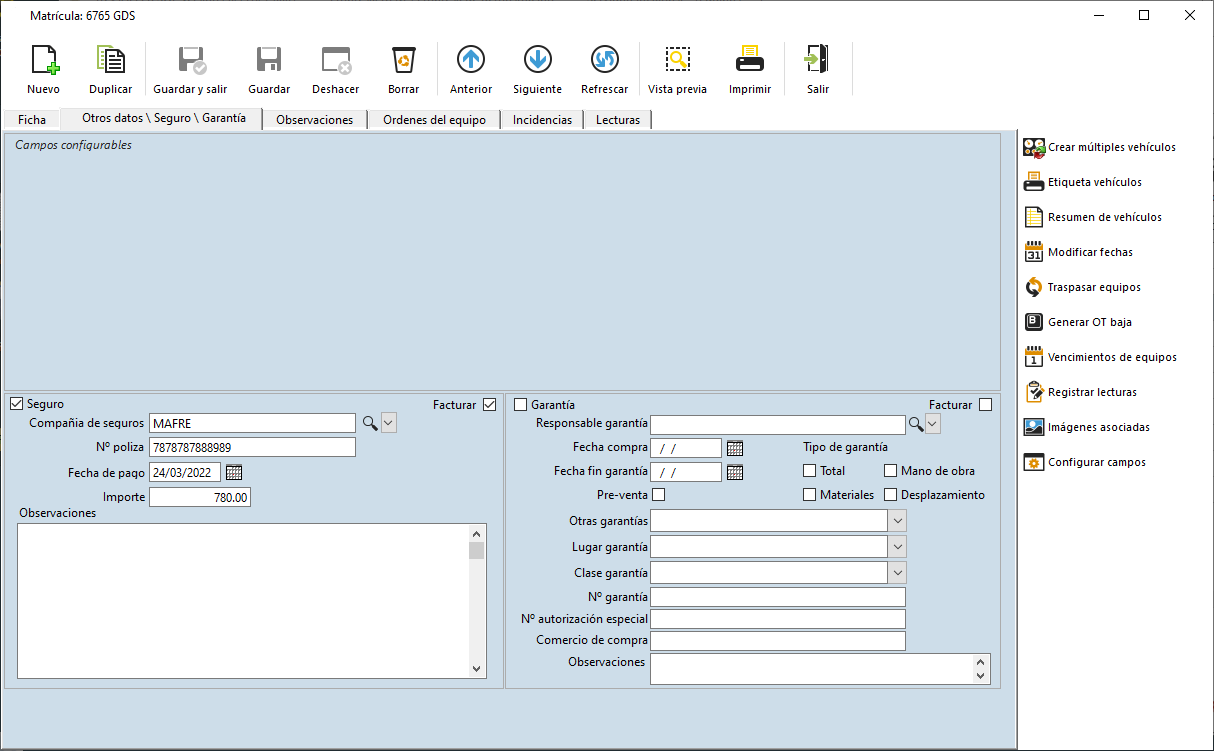Exit the form with Salir

(x=818, y=69)
